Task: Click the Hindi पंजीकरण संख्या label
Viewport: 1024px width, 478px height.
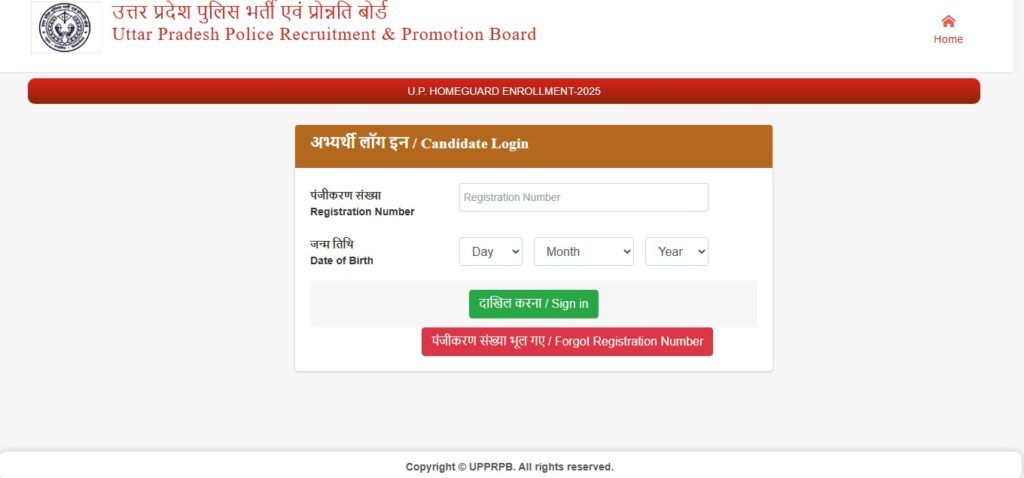Action: click(x=345, y=195)
